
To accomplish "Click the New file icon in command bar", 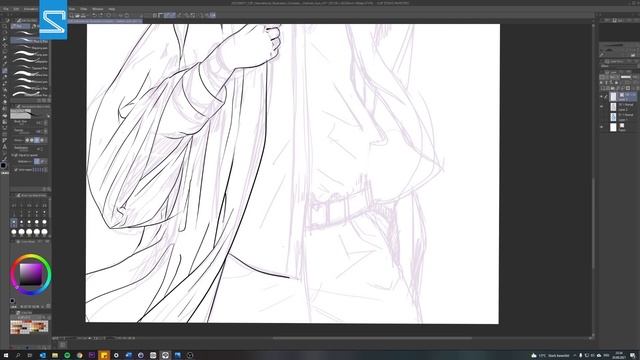I will (71, 15).
